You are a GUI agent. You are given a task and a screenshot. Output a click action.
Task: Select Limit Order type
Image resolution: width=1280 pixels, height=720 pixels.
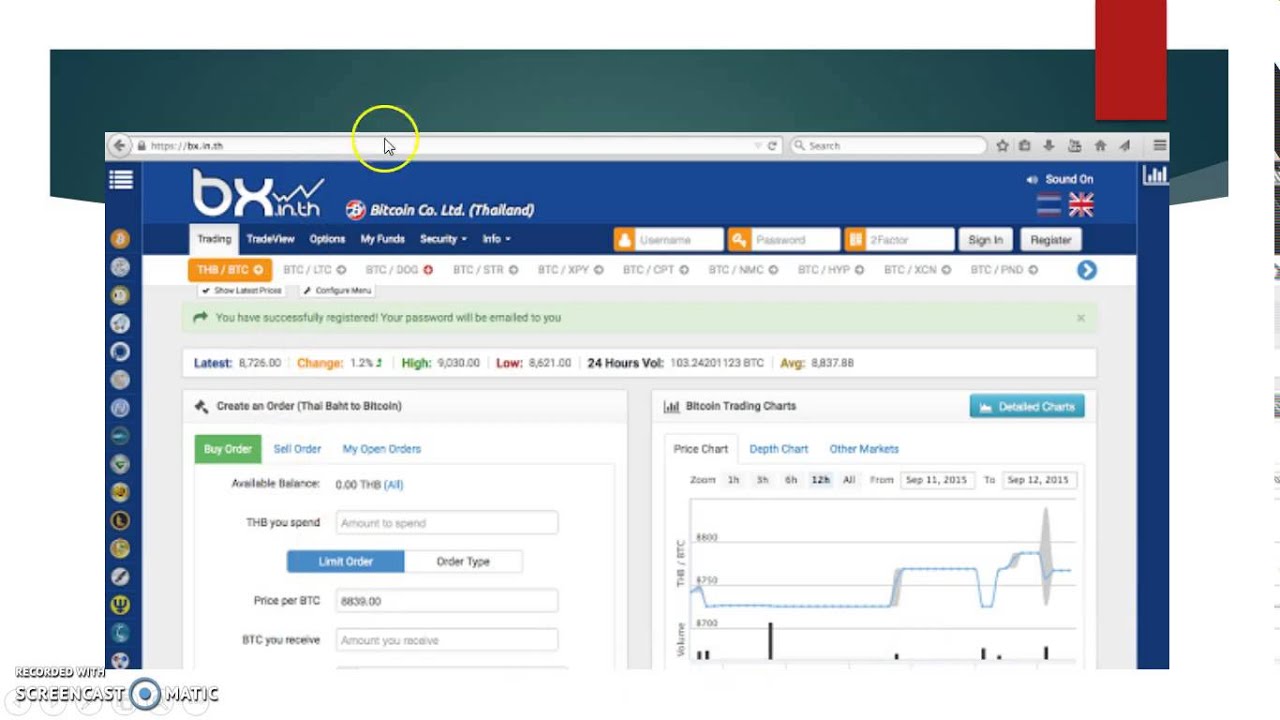point(346,561)
